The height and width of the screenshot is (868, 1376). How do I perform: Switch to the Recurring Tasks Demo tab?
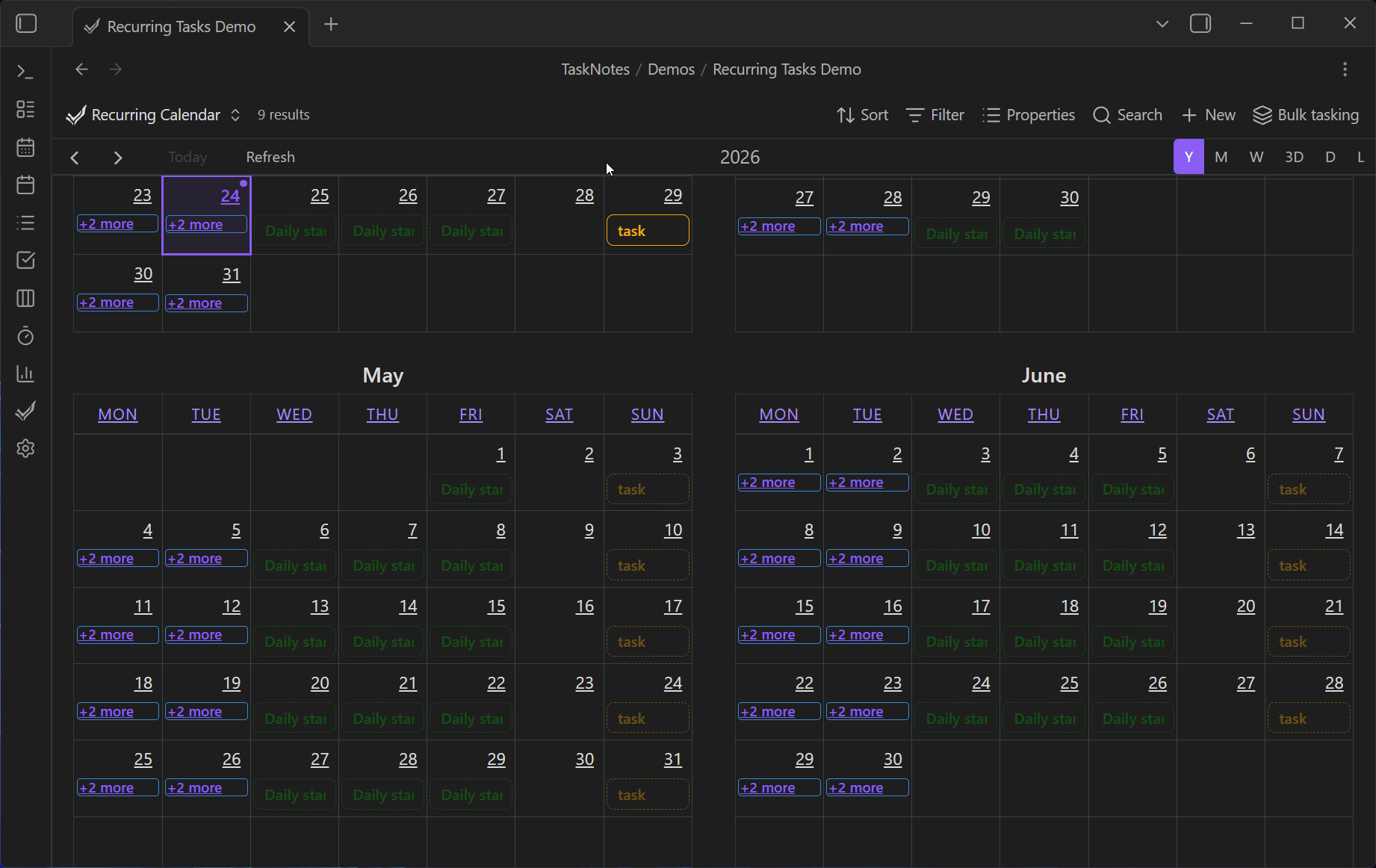tap(179, 26)
